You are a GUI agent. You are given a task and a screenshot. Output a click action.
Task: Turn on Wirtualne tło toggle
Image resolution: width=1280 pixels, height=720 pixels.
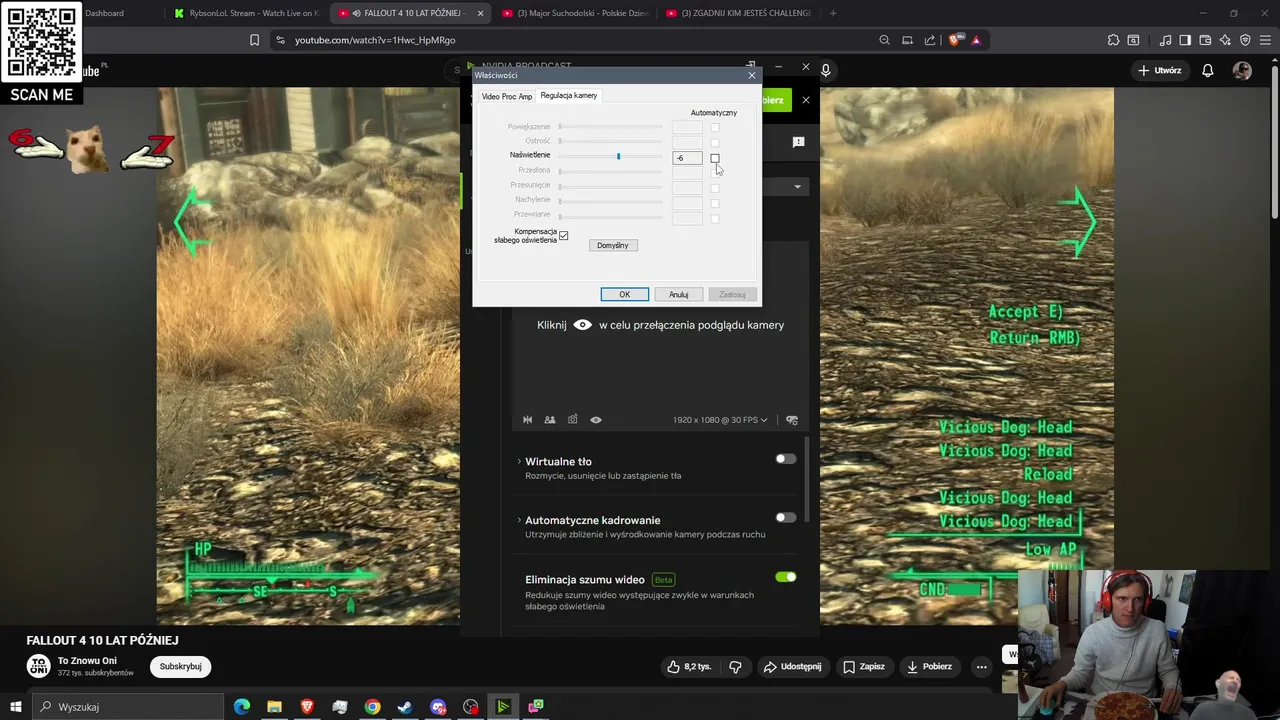click(786, 459)
